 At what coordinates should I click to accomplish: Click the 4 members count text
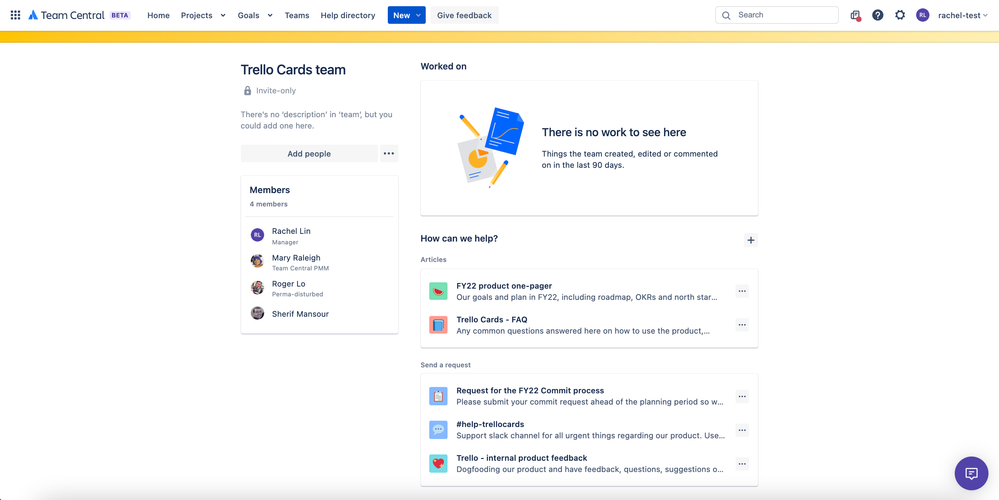pyautogui.click(x=268, y=204)
